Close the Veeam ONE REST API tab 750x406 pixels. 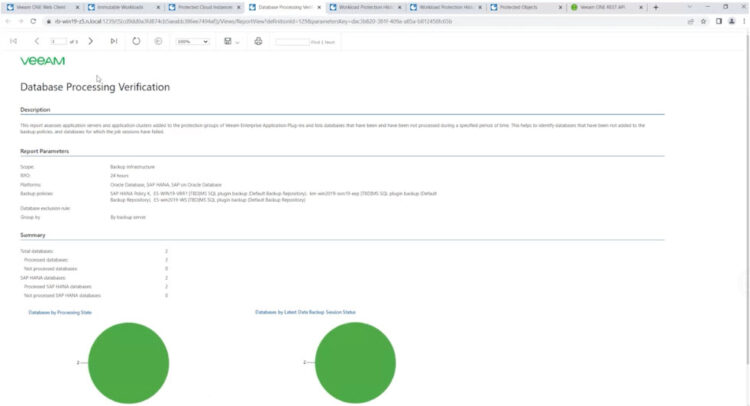[x=641, y=7]
